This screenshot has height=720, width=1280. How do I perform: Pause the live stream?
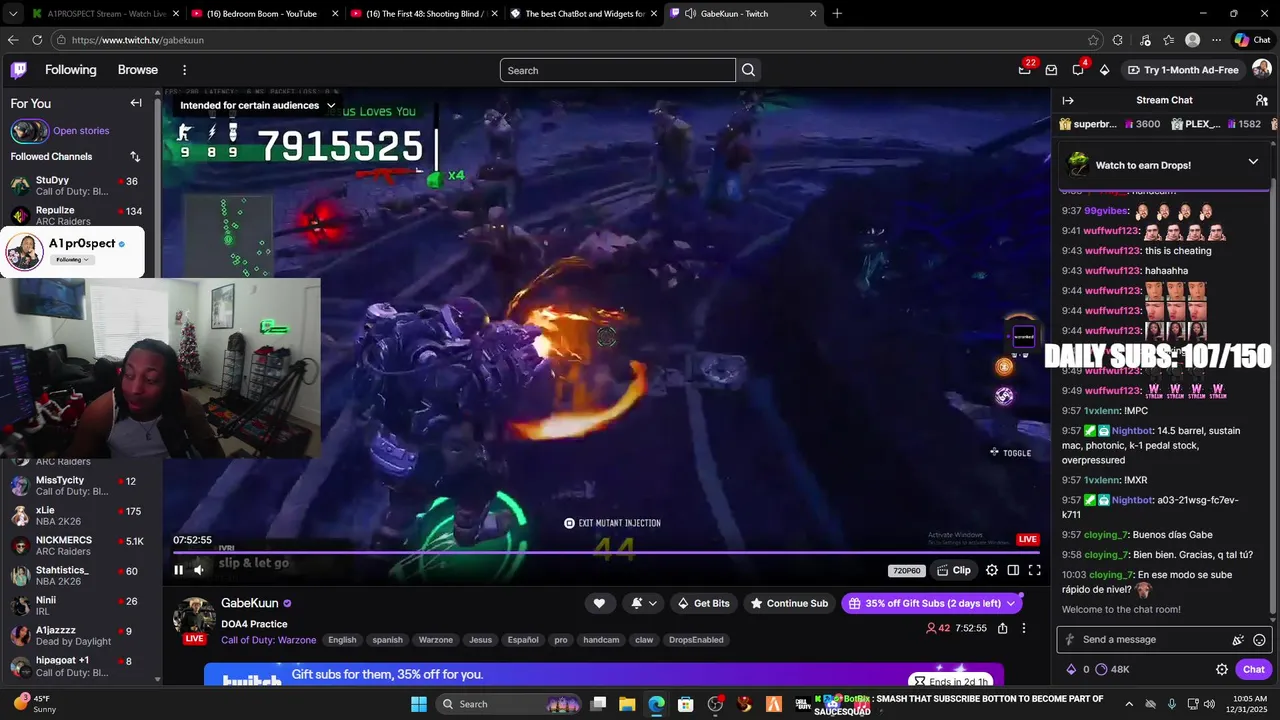click(x=178, y=570)
